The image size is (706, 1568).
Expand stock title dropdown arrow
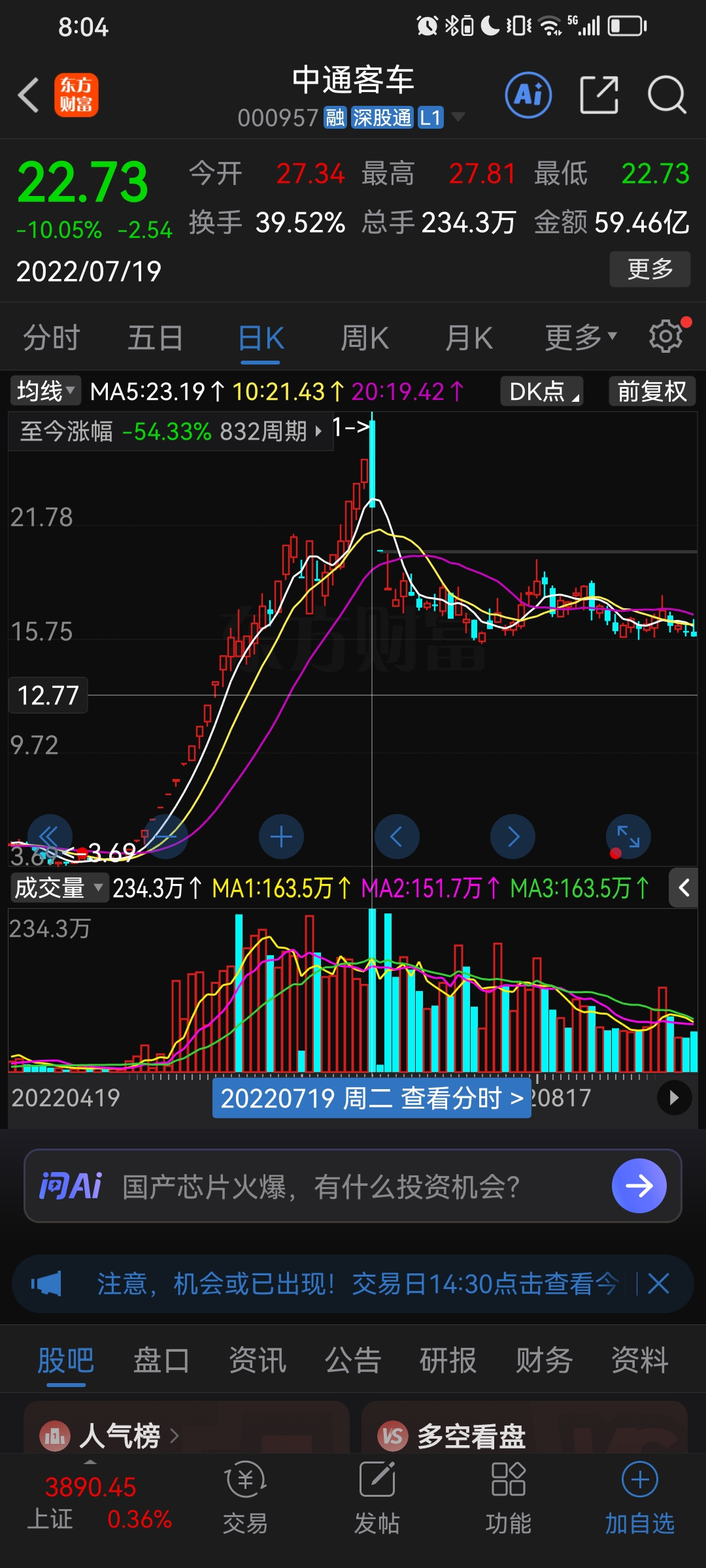458,117
